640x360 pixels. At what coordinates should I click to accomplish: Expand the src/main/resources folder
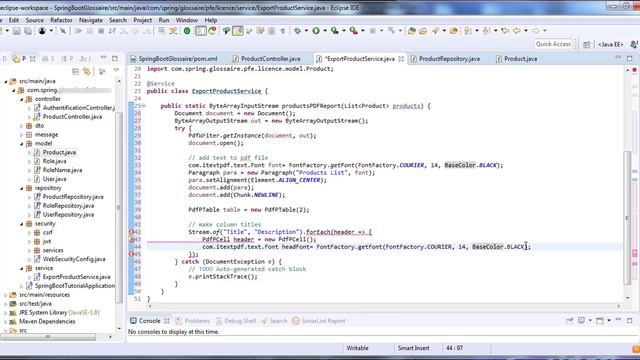tap(6, 295)
